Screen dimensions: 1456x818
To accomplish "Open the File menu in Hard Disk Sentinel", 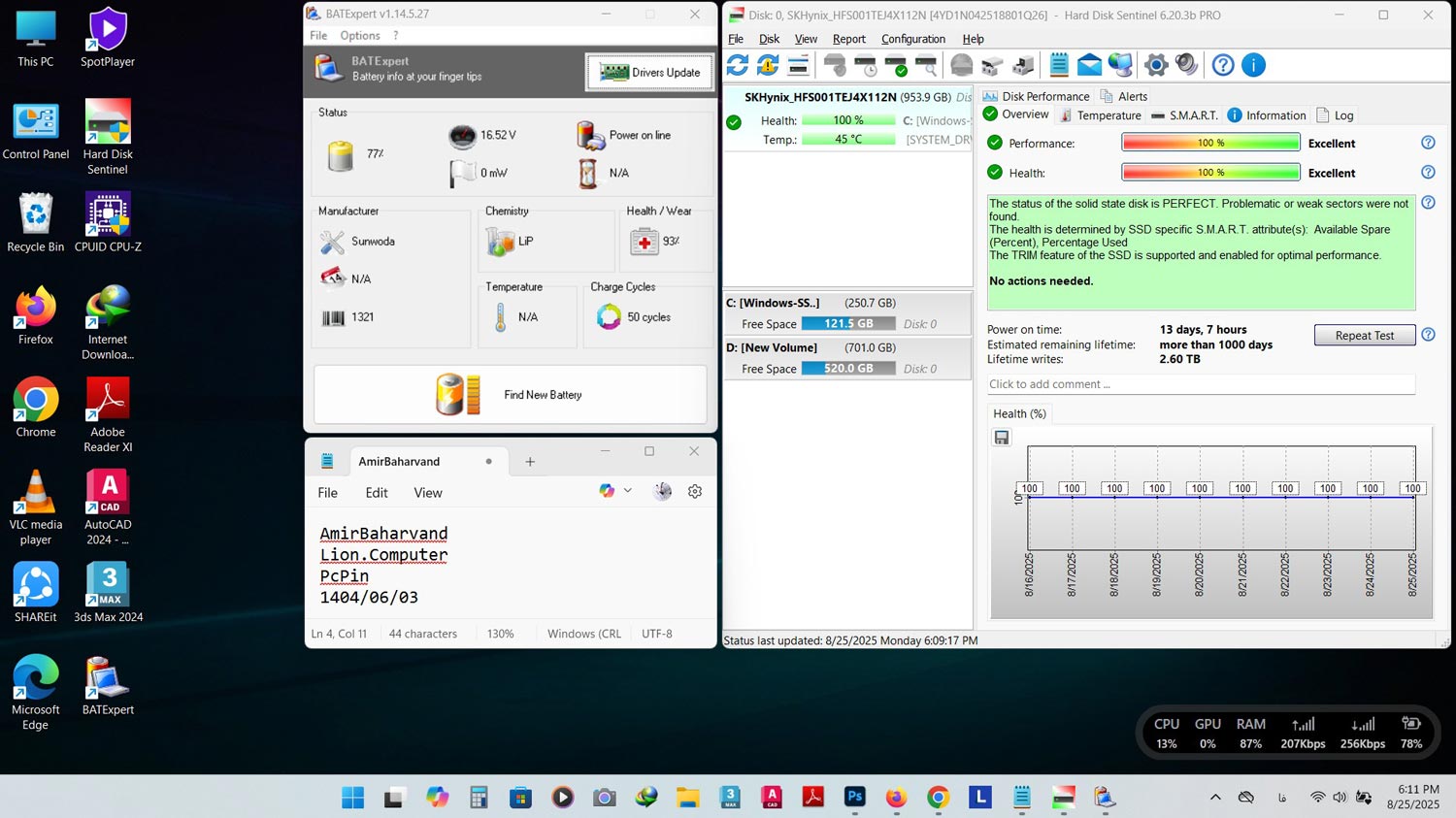I will (x=736, y=39).
